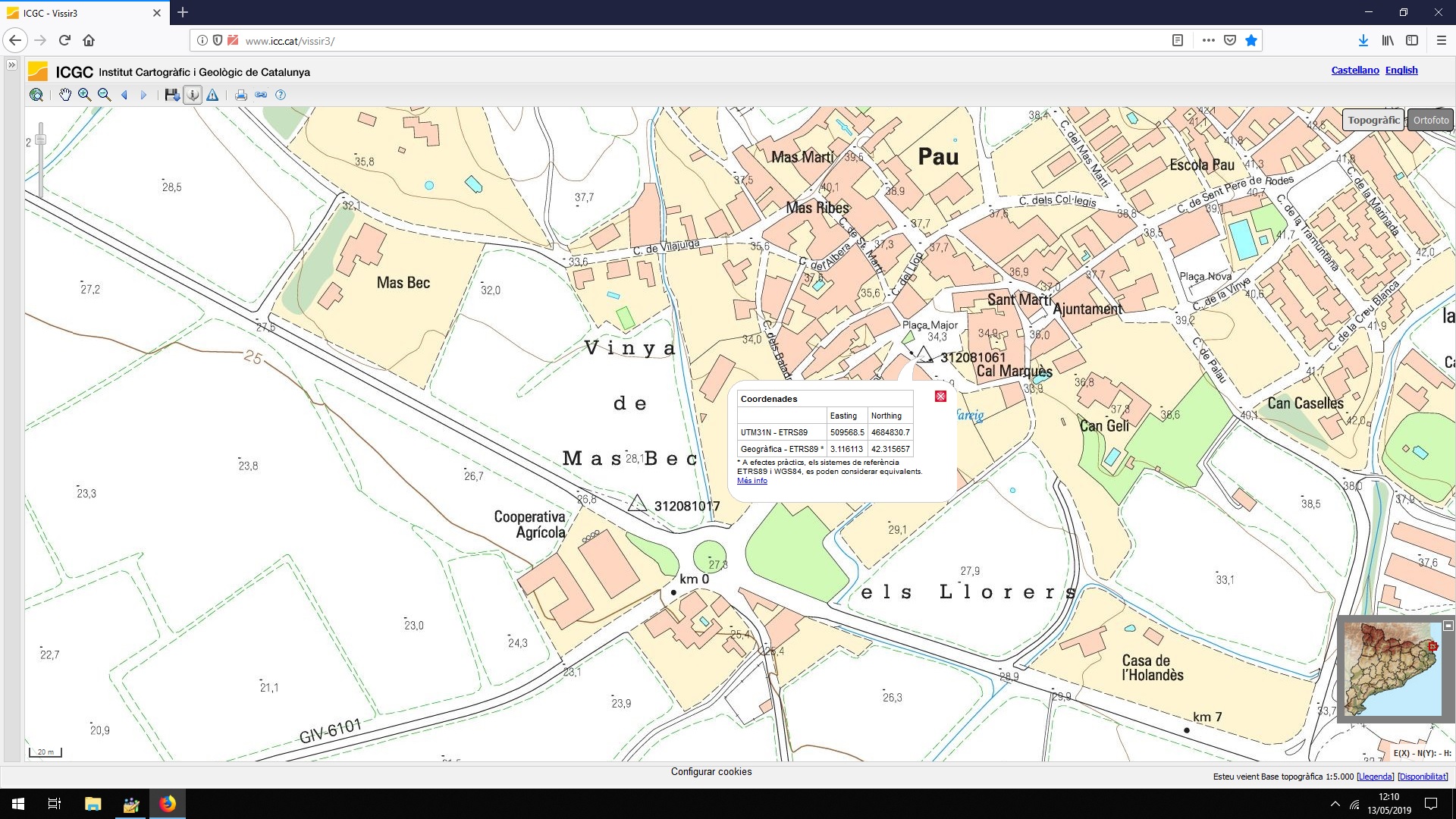Open the Més info link
The width and height of the screenshot is (1456, 819).
[752, 481]
